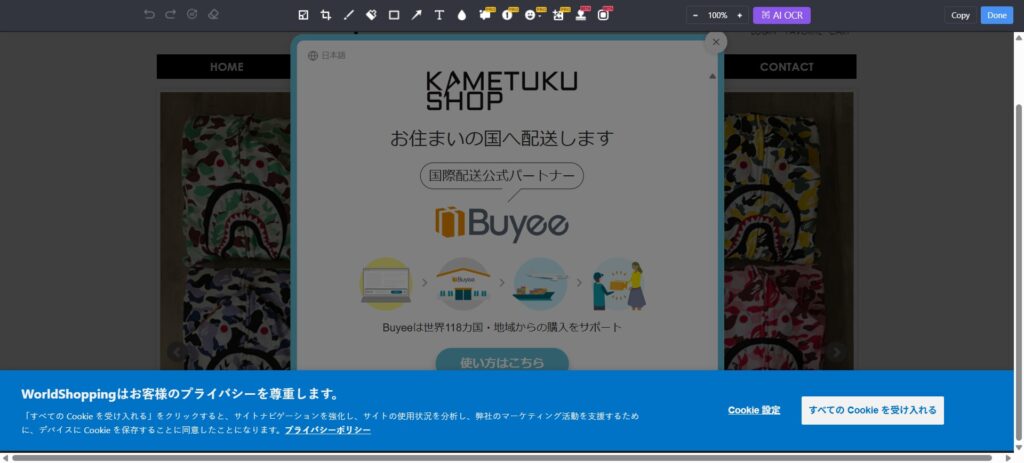1024x463 pixels.
Task: Open the HOME navigation menu item
Action: 226,67
